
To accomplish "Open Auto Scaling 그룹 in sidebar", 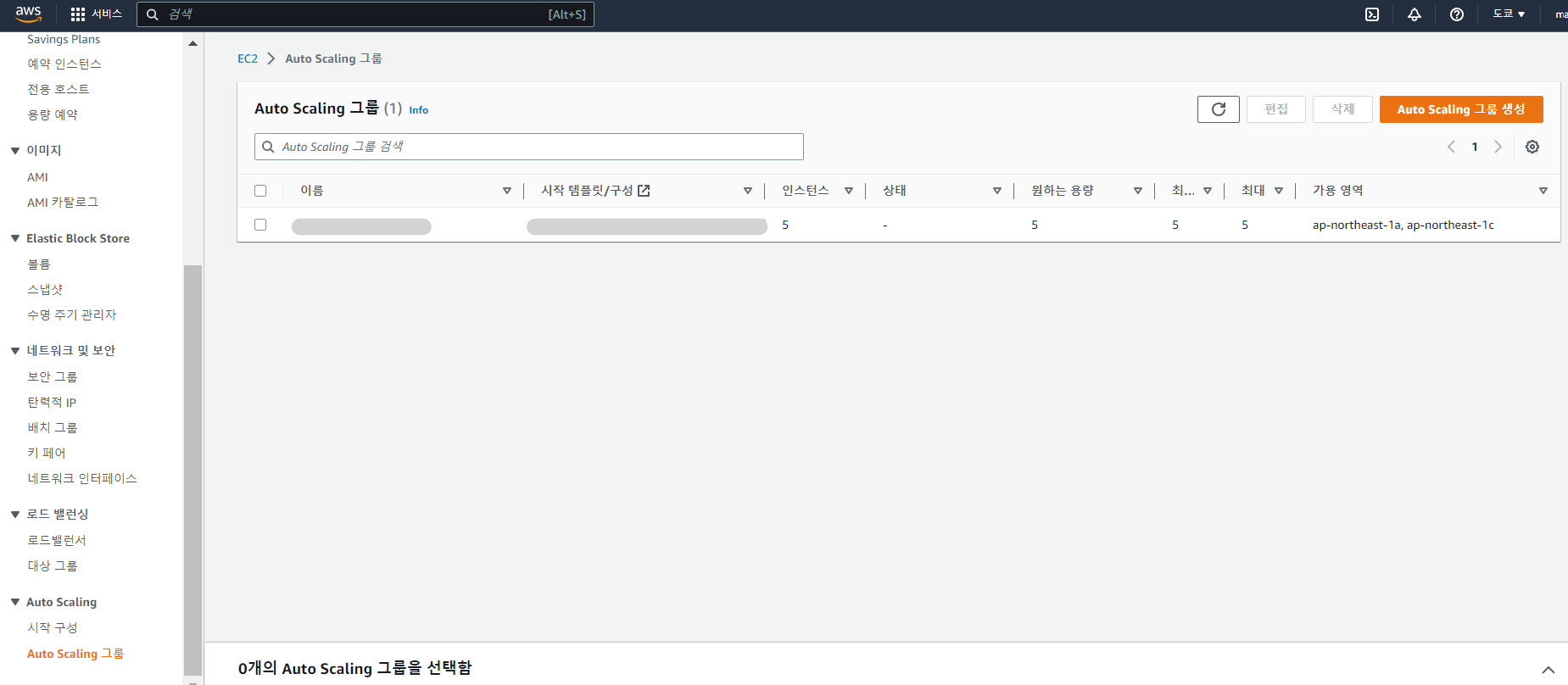I will tap(75, 654).
